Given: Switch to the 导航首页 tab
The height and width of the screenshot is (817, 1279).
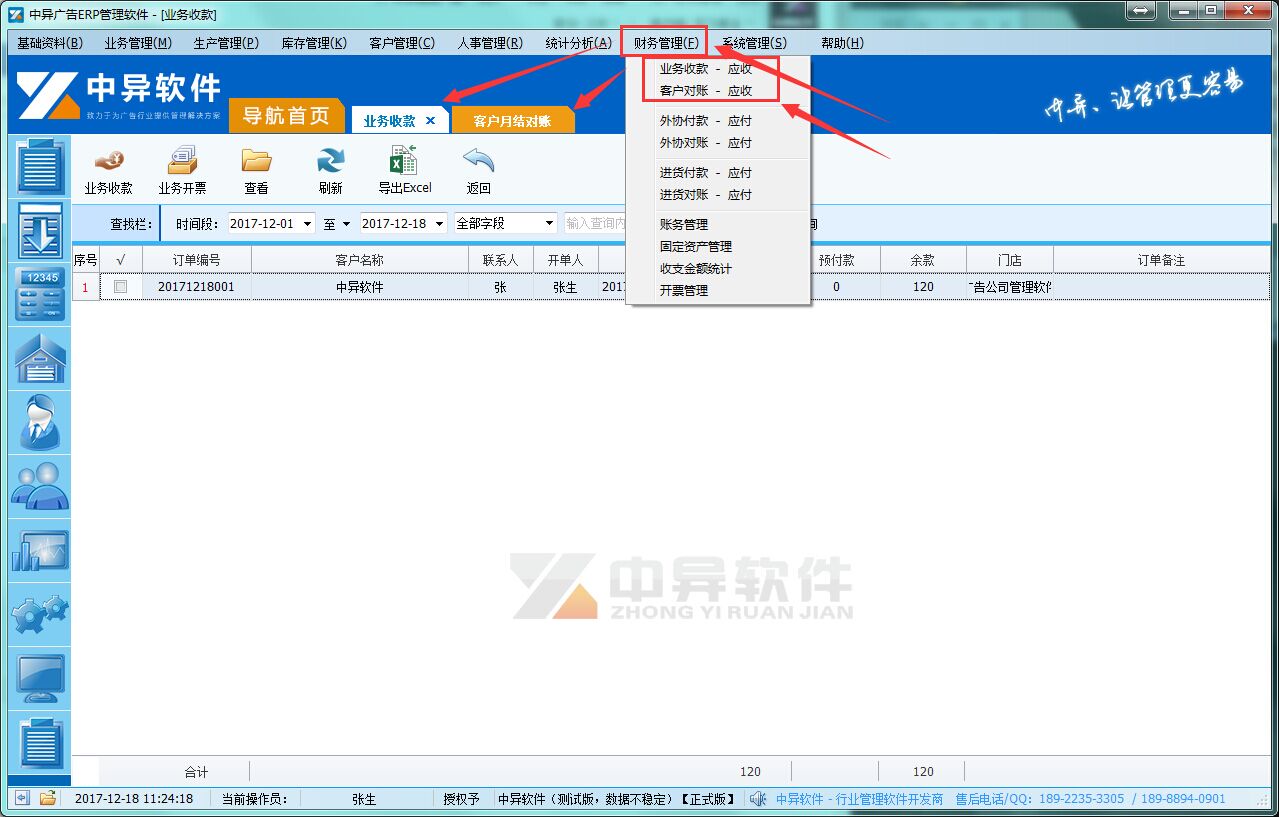Looking at the screenshot, I should [x=286, y=116].
